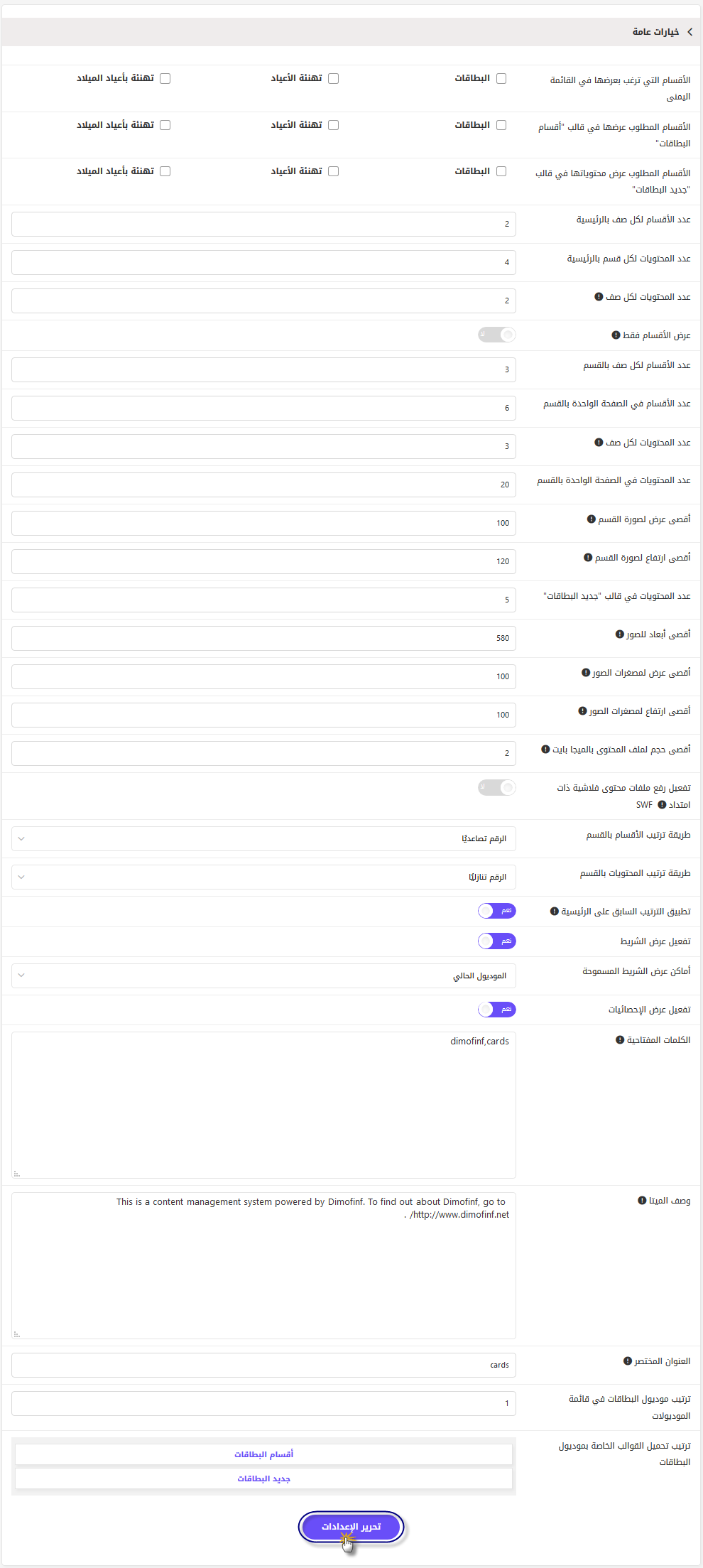
Task: Disable تفعيل عرض الإحصائيات switch
Action: (x=497, y=1010)
